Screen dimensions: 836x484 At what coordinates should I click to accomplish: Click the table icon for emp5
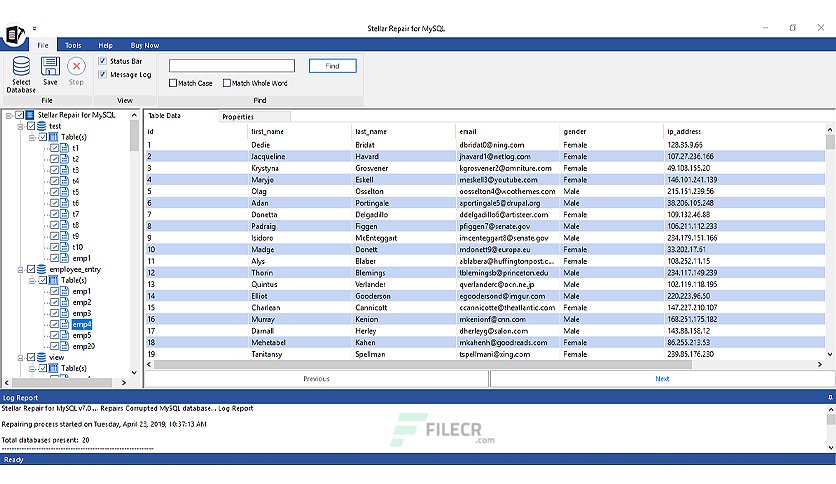coord(65,335)
